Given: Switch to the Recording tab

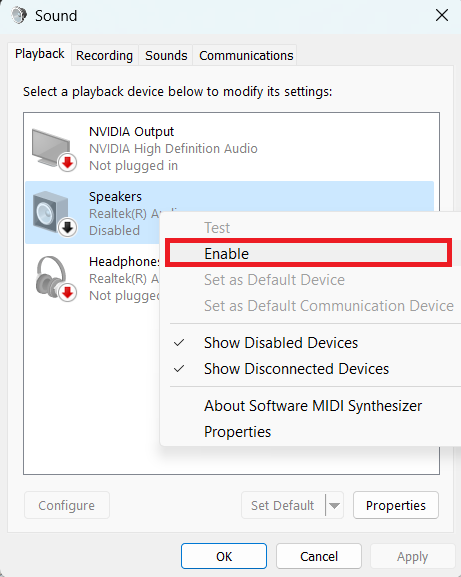Looking at the screenshot, I should (104, 56).
